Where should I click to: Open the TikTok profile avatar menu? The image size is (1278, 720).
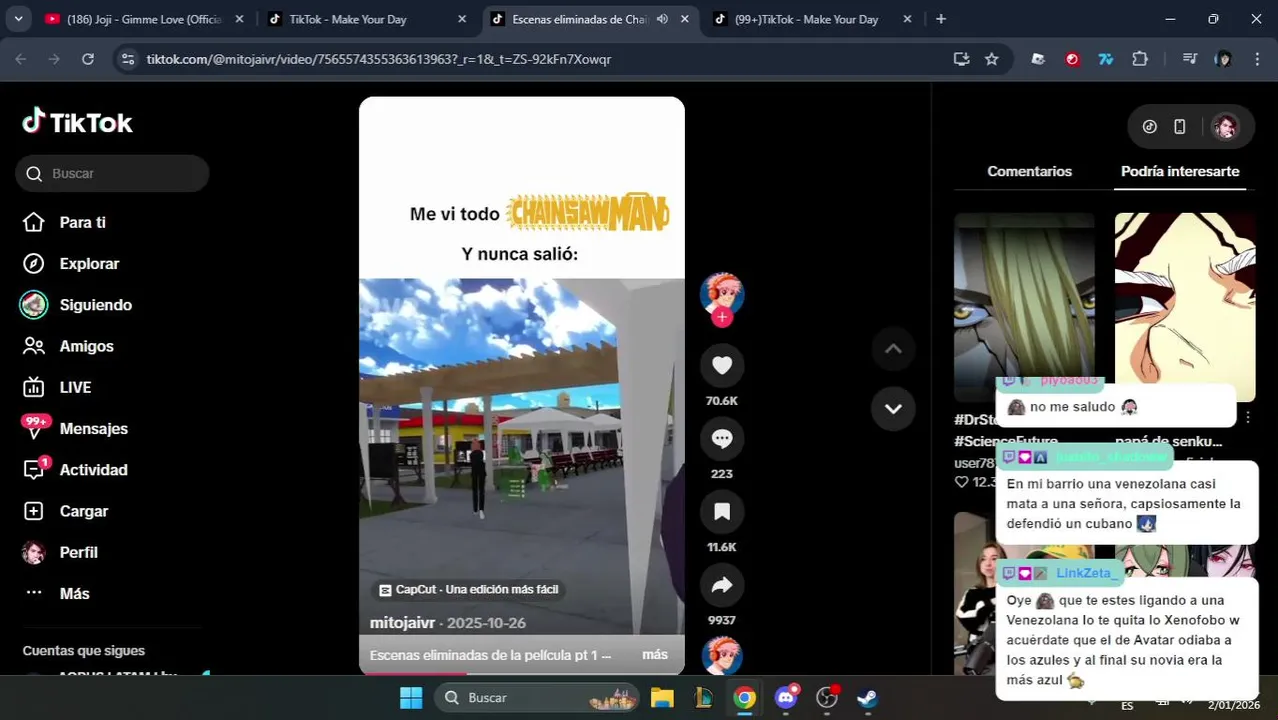(1225, 126)
